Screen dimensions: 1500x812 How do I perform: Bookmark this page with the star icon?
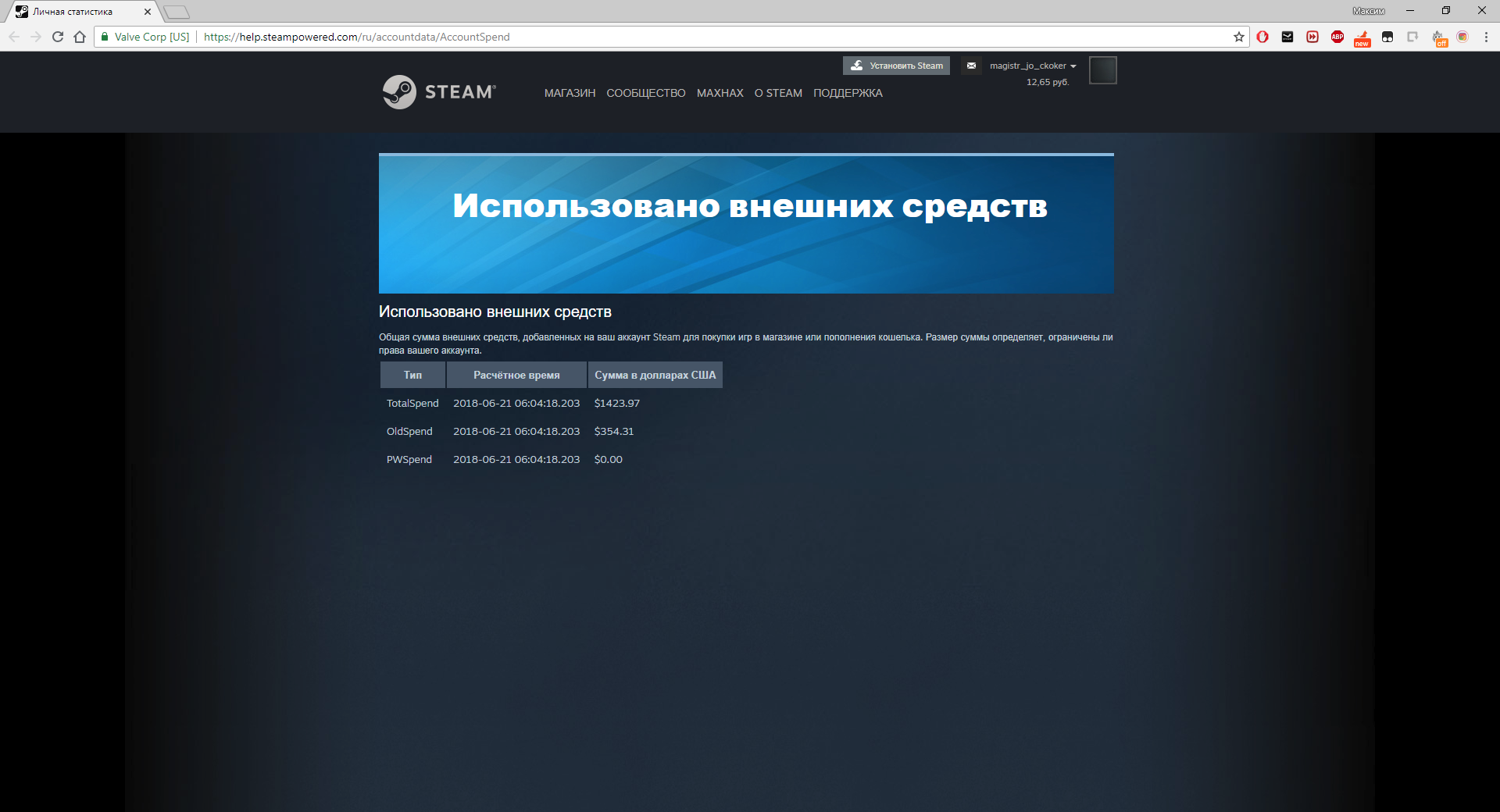click(1239, 37)
